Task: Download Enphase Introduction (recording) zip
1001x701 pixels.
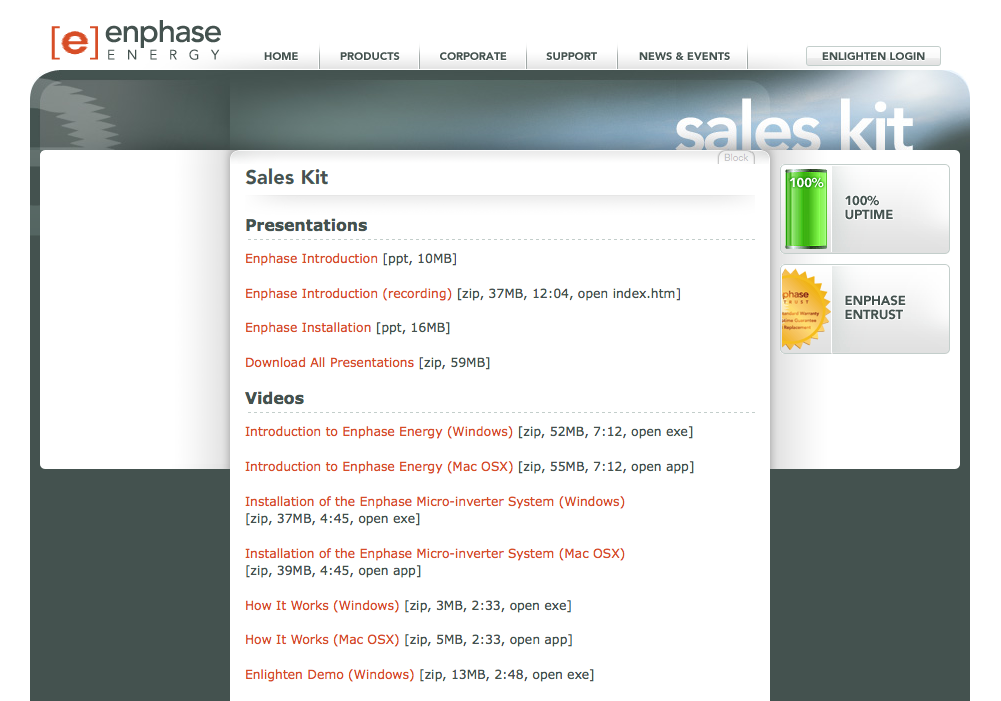Action: (349, 294)
